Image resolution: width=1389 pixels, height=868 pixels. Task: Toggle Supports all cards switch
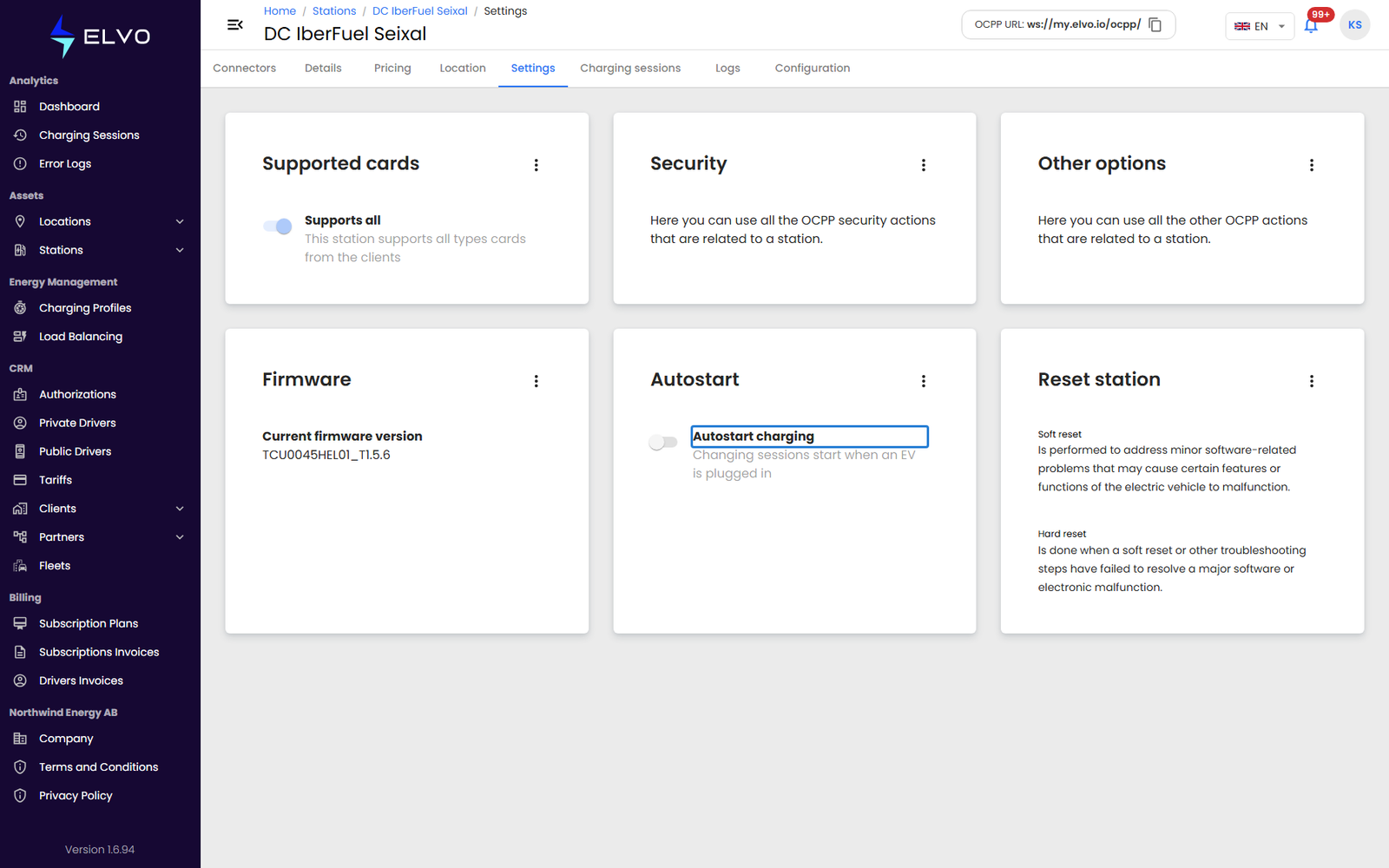tap(278, 227)
